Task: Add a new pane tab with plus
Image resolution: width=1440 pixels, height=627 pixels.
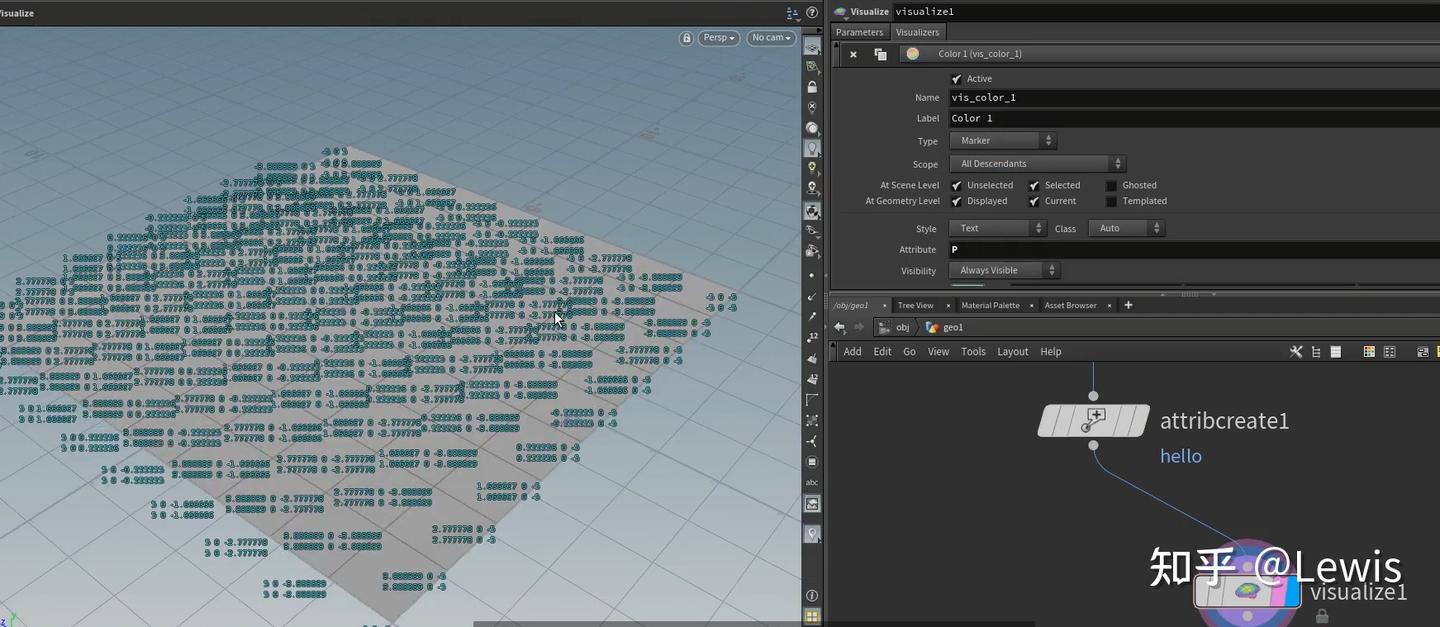Action: coord(1128,305)
